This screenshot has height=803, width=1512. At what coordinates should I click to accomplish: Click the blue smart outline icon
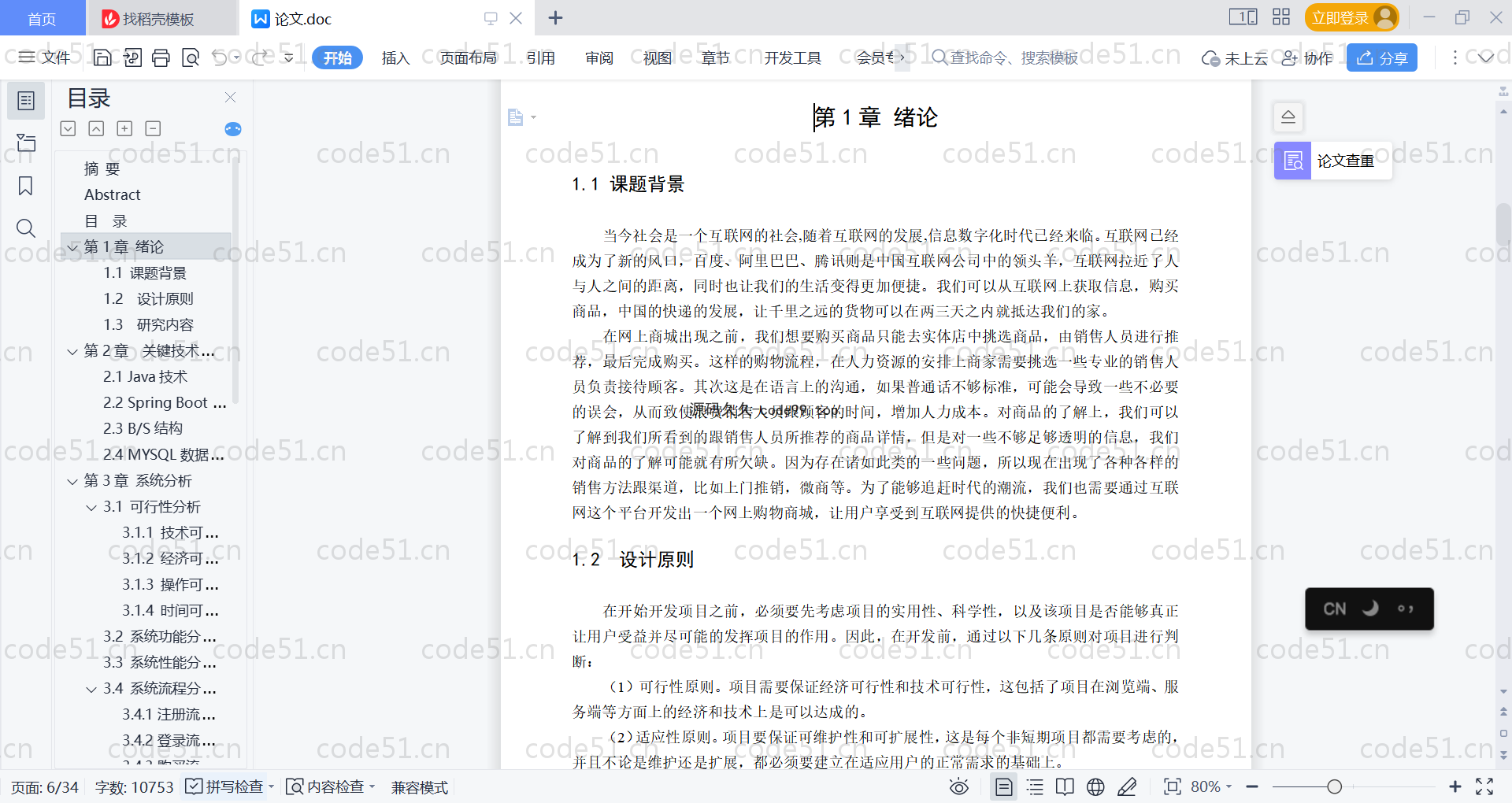233,129
